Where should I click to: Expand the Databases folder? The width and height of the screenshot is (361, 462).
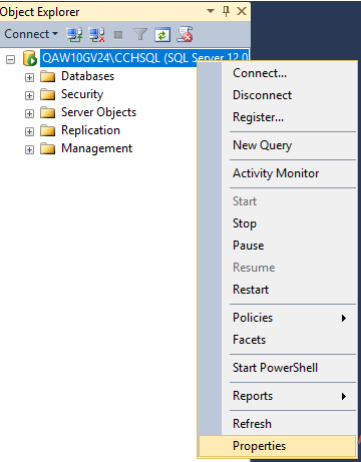click(x=29, y=77)
